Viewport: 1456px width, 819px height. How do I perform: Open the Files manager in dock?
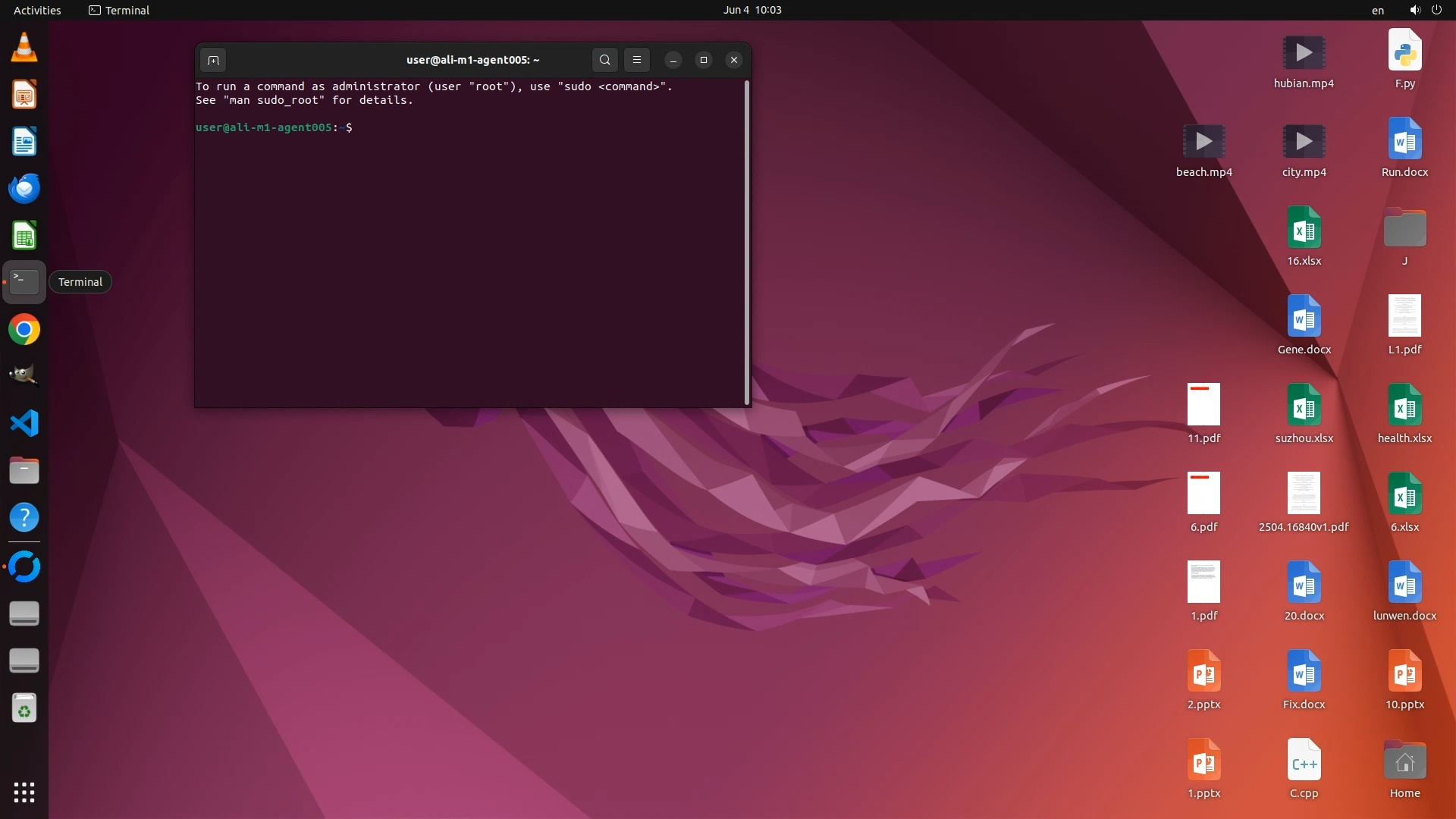tap(24, 470)
